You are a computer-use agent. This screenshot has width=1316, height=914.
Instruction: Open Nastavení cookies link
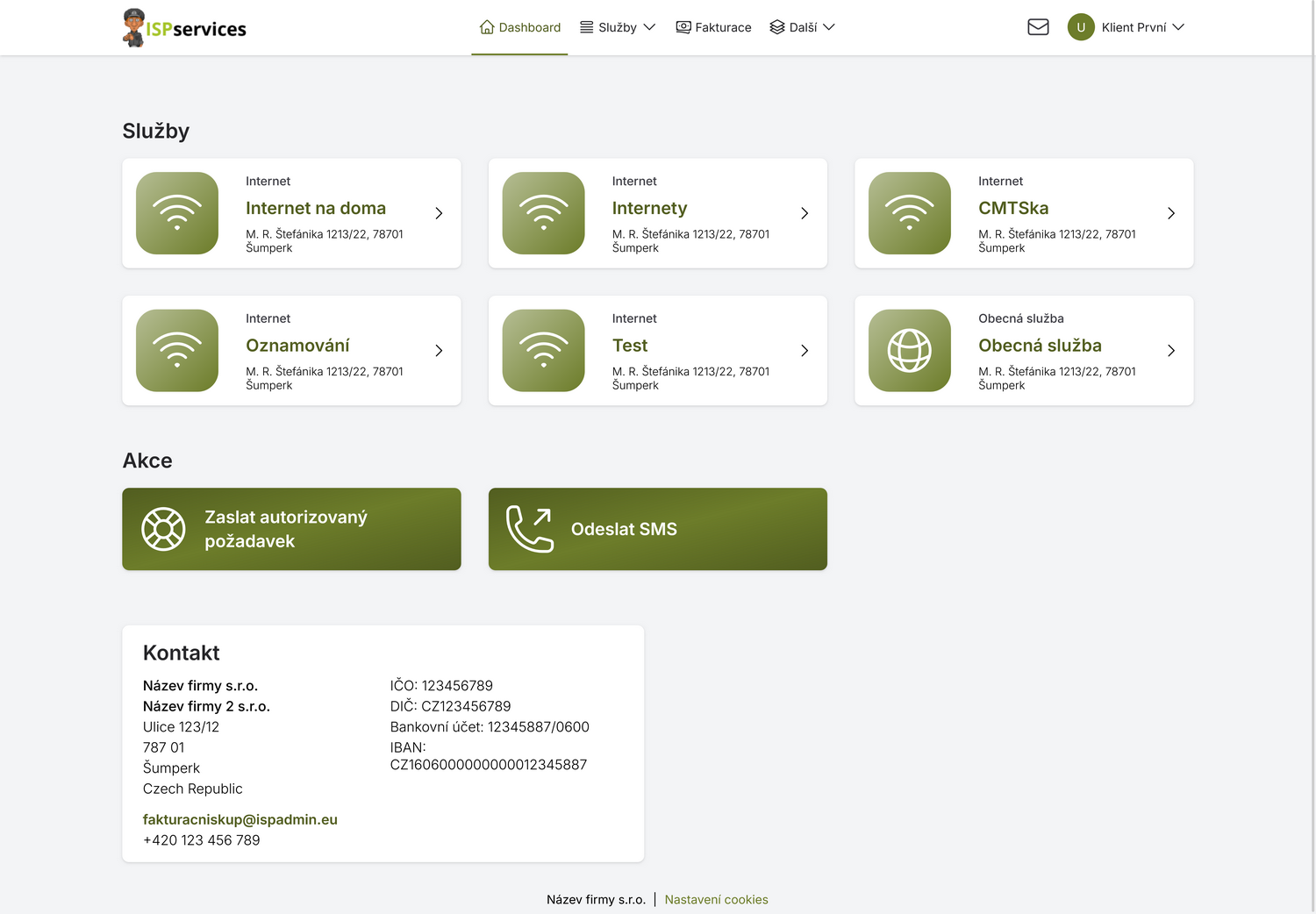coord(716,899)
